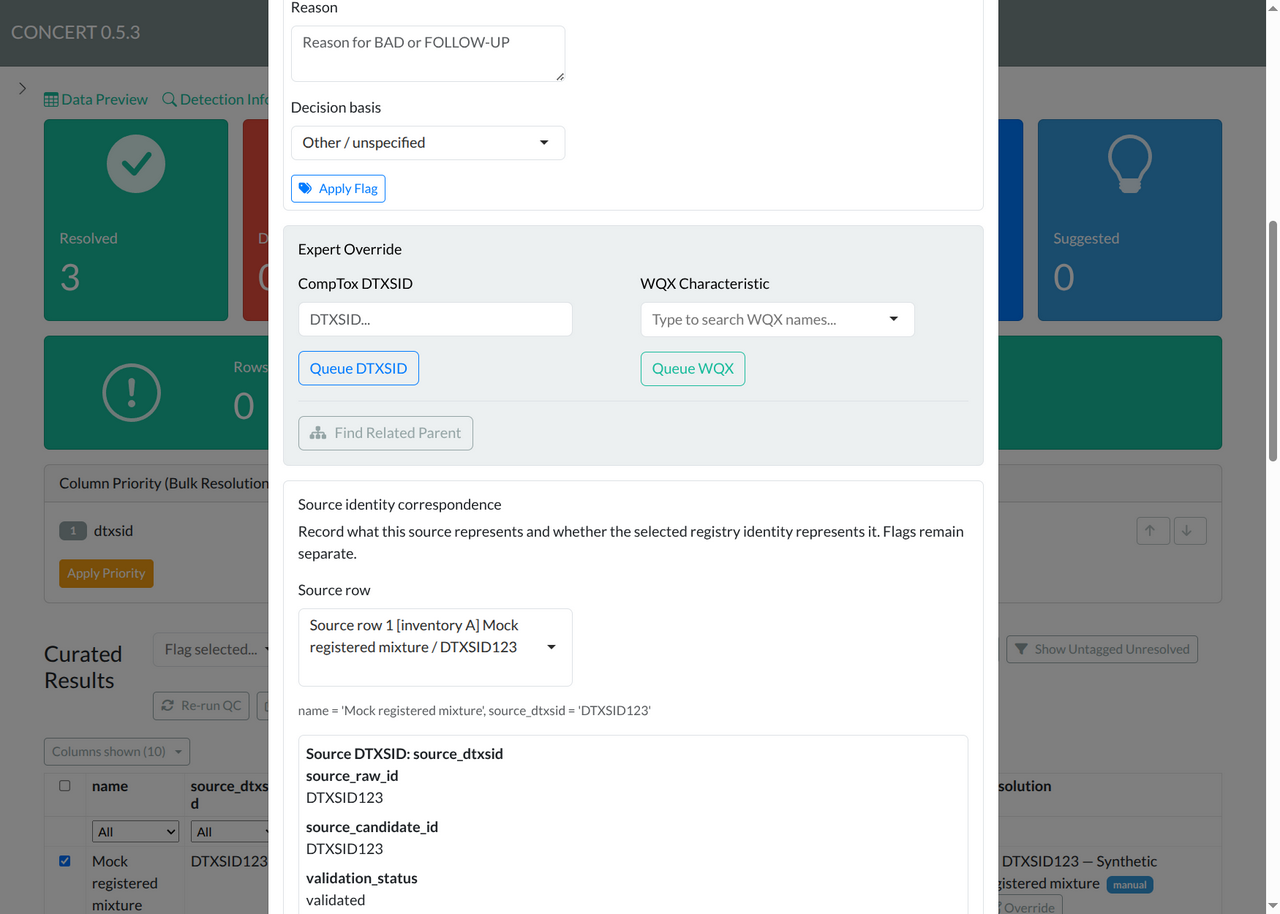Click the Queue WQX button
Screen dimensions: 1280x914
693,368
